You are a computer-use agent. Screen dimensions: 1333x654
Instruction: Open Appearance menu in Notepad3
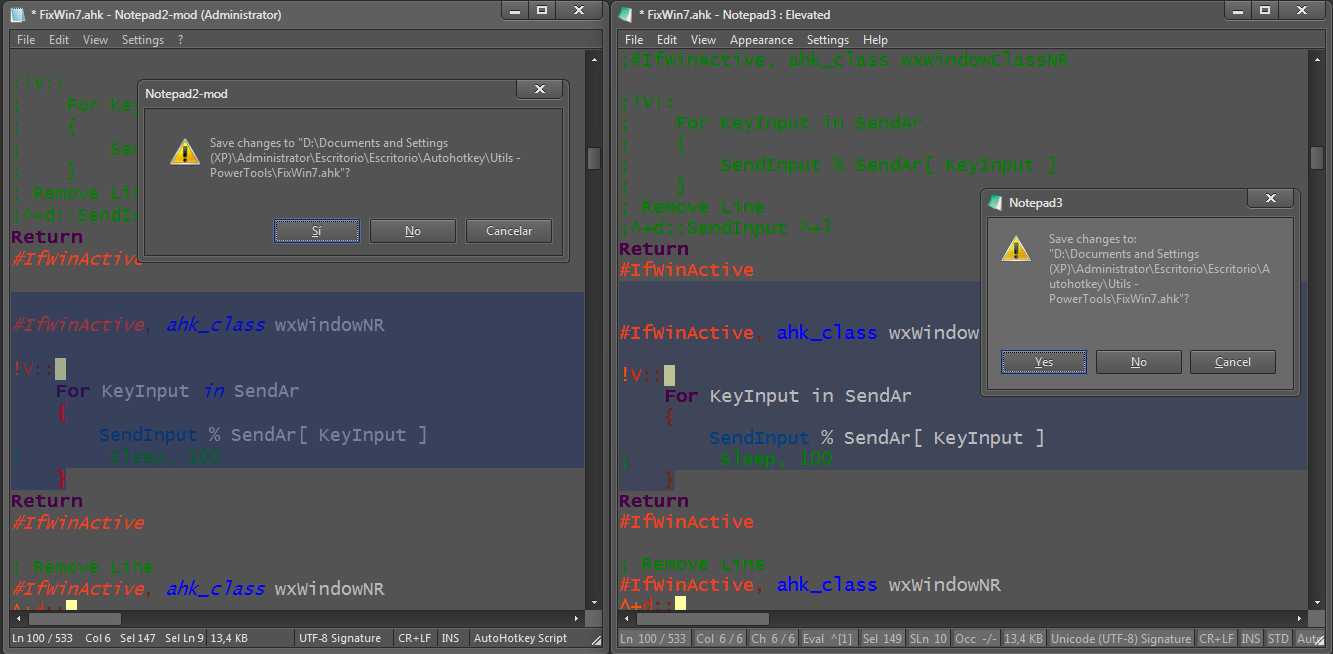(x=761, y=40)
